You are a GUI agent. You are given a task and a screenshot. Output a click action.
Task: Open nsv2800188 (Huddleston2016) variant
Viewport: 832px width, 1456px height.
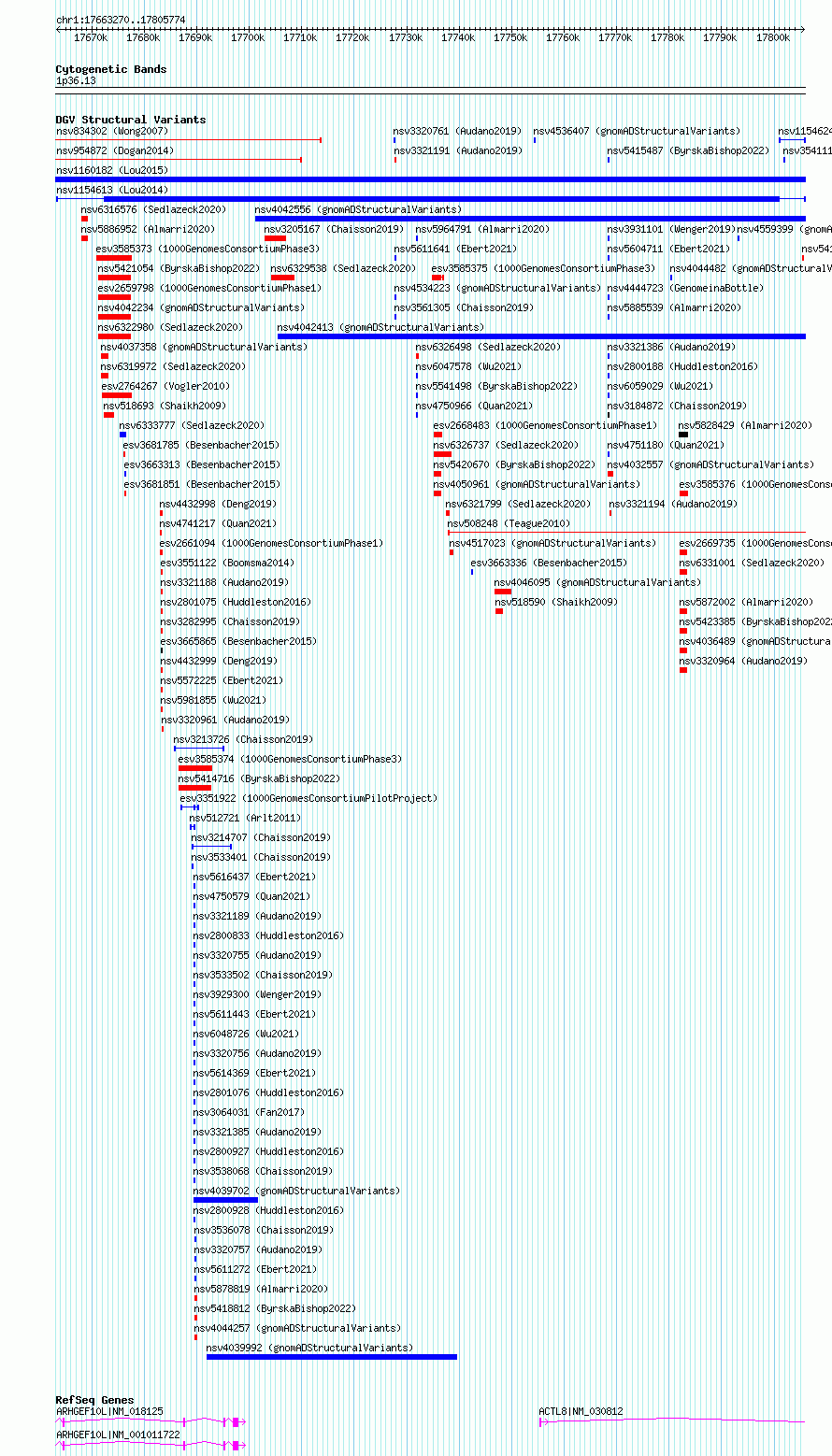click(x=682, y=366)
